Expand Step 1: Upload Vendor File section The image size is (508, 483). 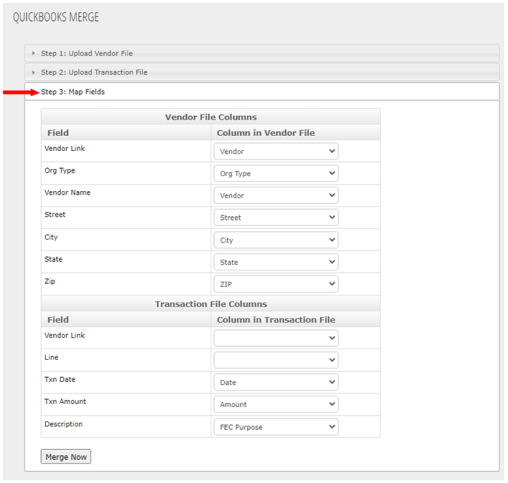262,53
